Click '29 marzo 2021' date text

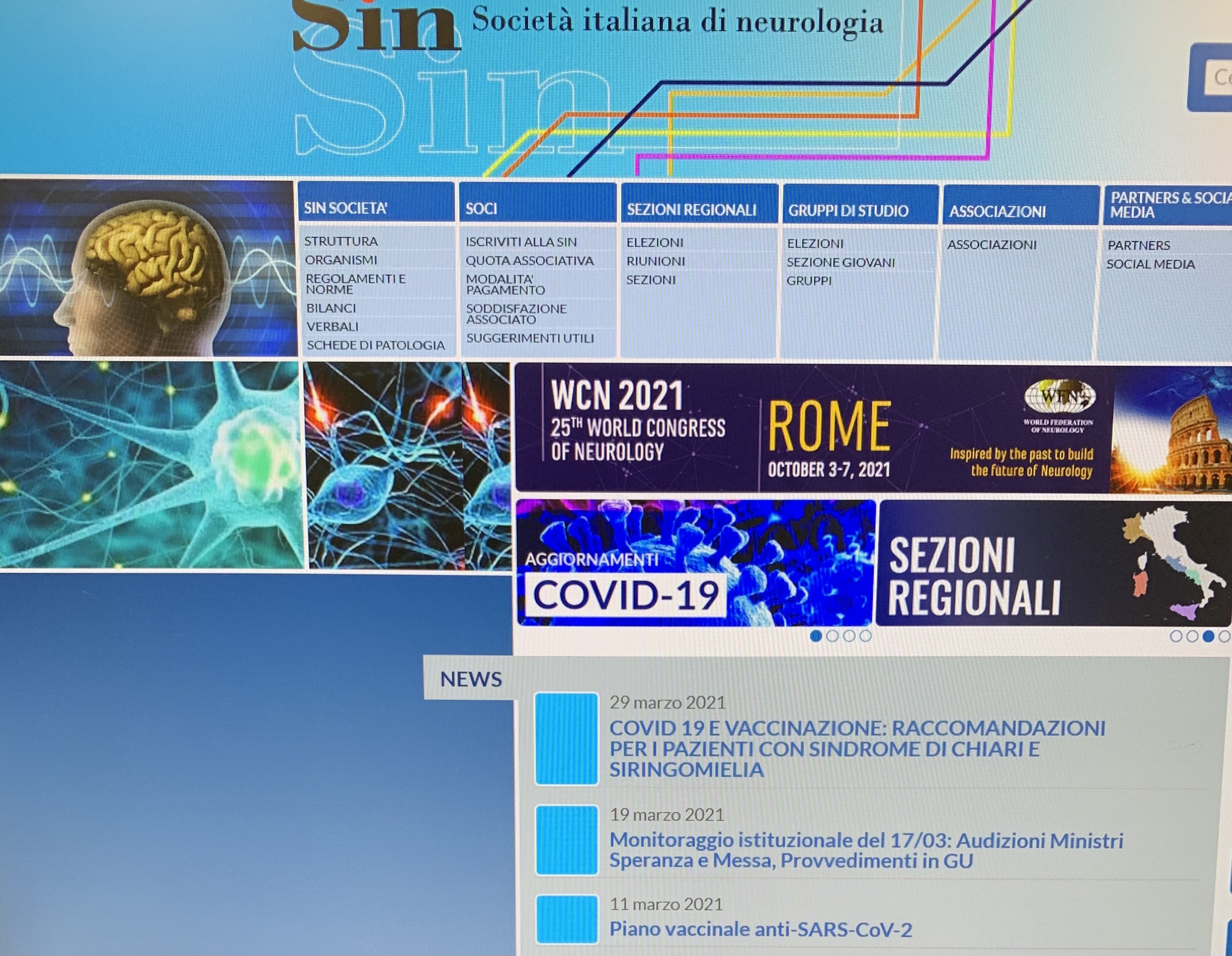click(668, 703)
